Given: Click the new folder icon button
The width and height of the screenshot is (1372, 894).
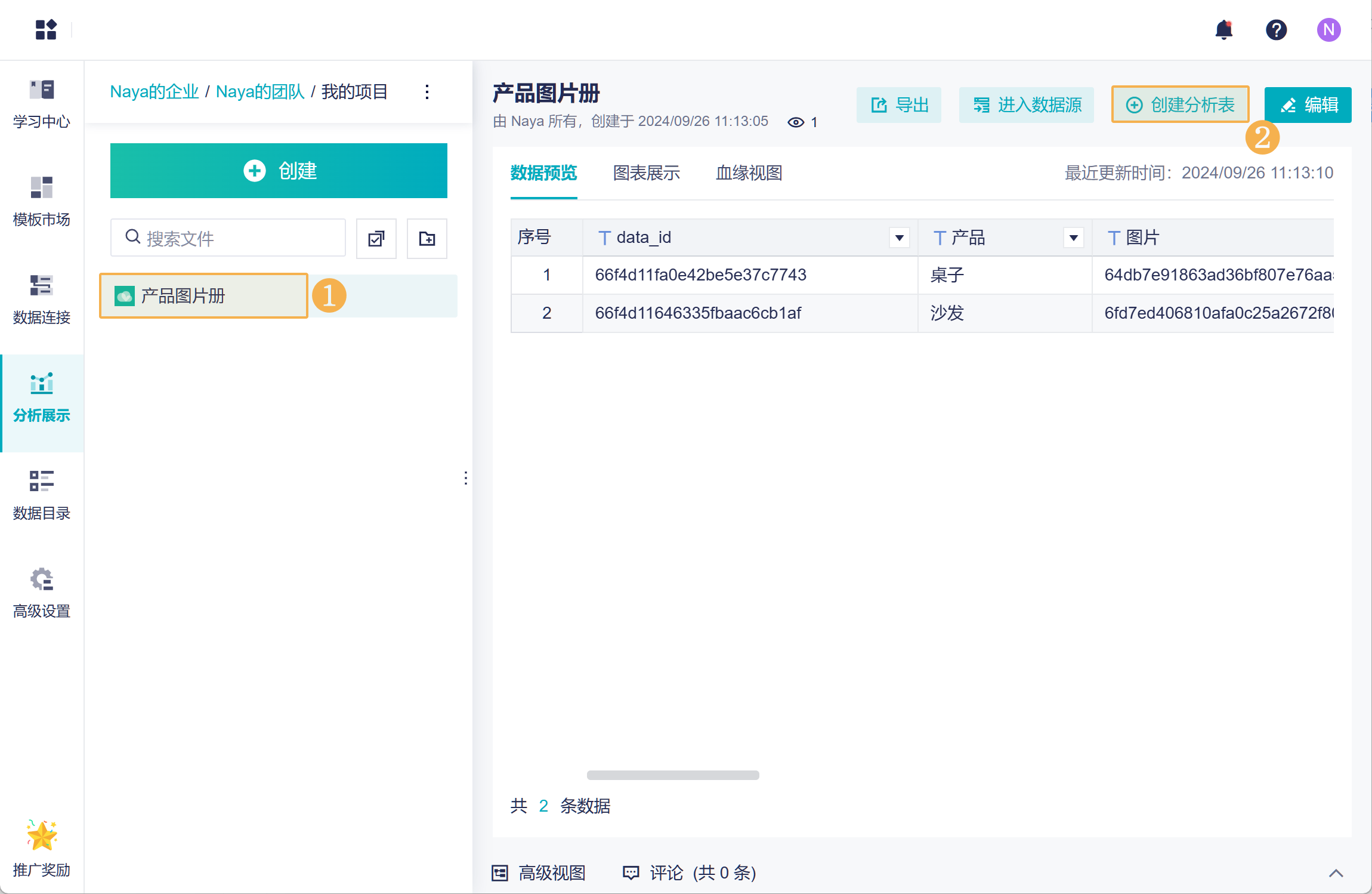Looking at the screenshot, I should 427,239.
